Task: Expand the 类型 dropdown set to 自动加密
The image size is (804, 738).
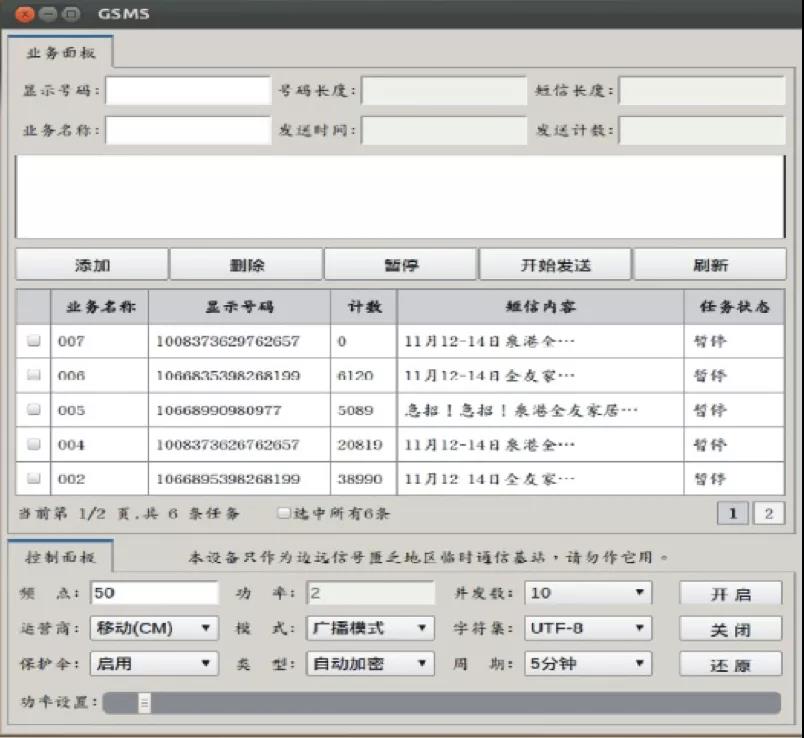Action: coord(370,664)
